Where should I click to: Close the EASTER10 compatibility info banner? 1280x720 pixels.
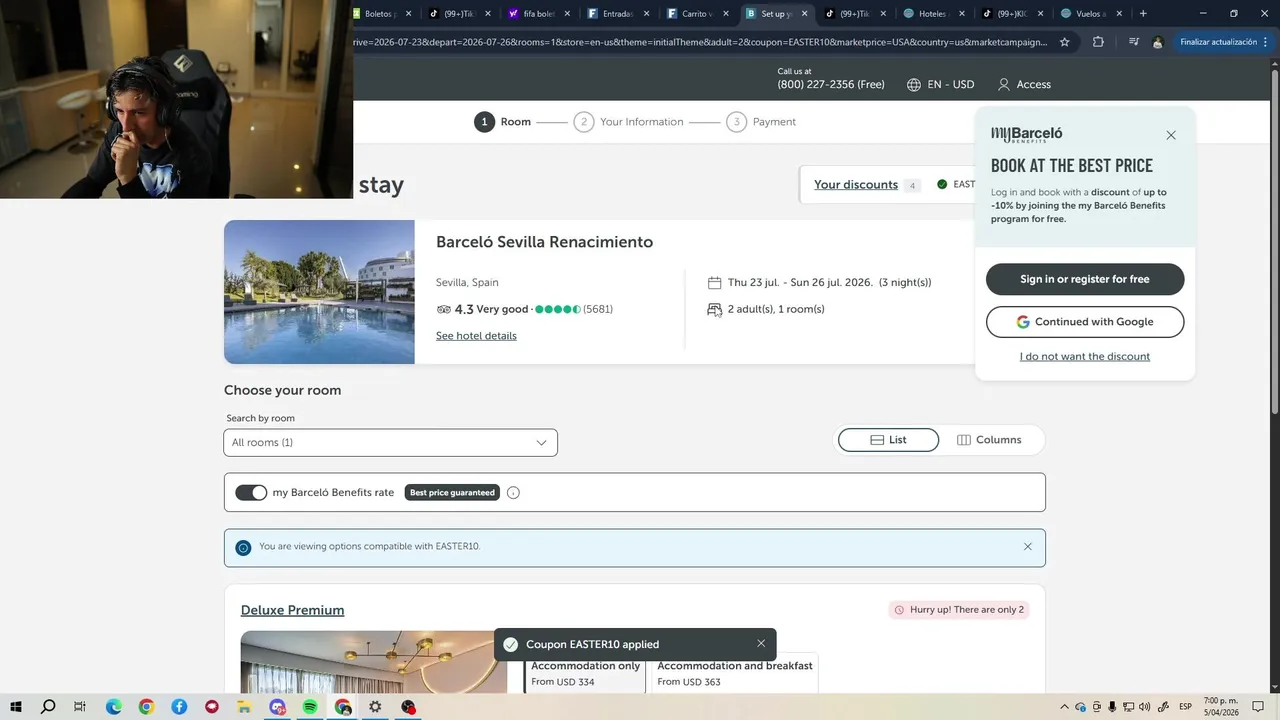(1027, 547)
